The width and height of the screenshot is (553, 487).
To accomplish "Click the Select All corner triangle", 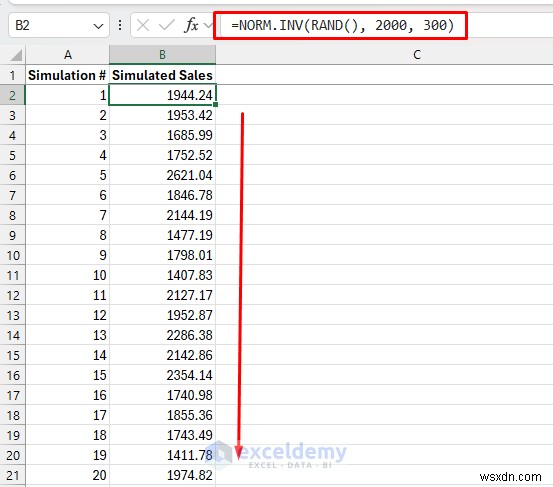I will click(x=16, y=55).
